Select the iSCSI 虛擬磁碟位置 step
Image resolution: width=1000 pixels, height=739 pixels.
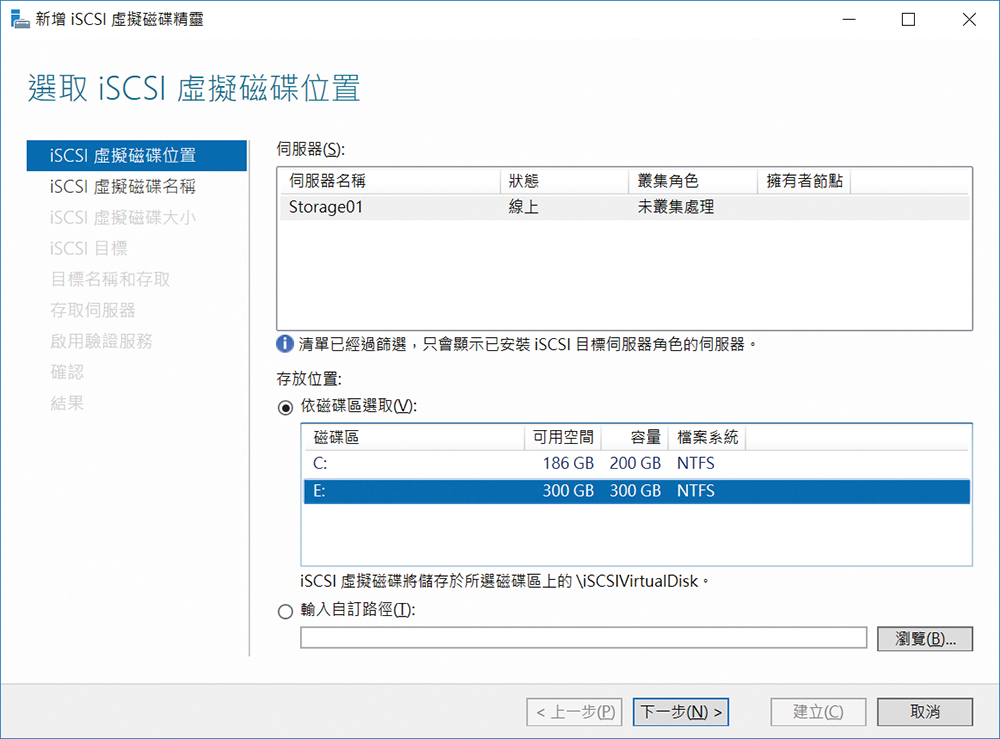[x=122, y=155]
